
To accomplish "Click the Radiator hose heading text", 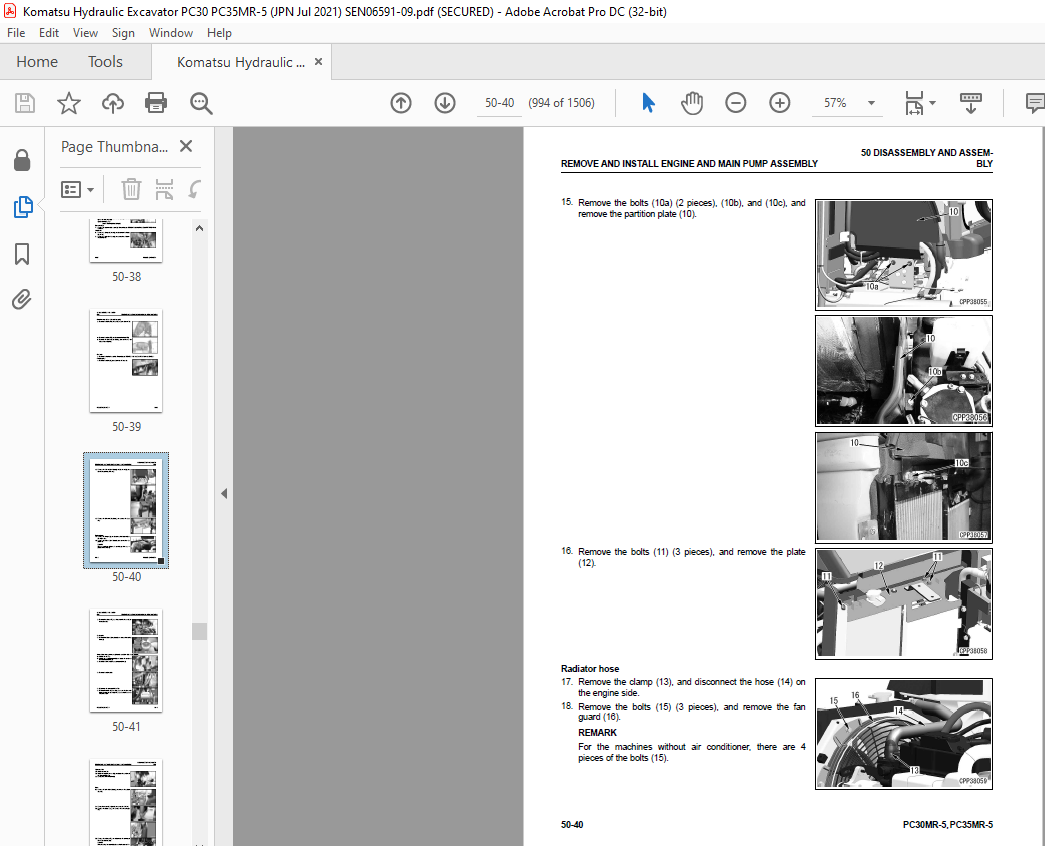I will [x=590, y=669].
